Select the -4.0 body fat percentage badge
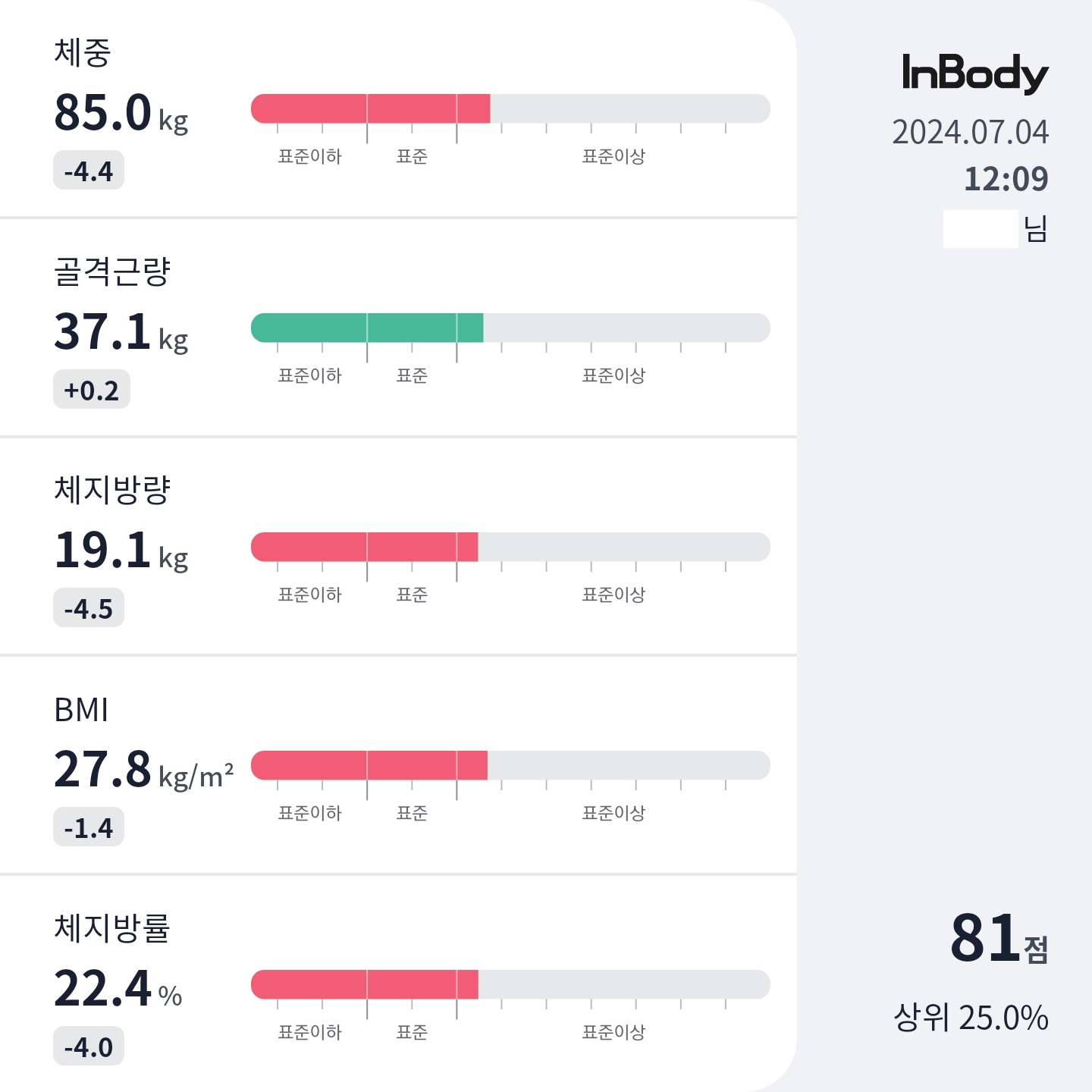This screenshot has height=1092, width=1092. tap(89, 1046)
